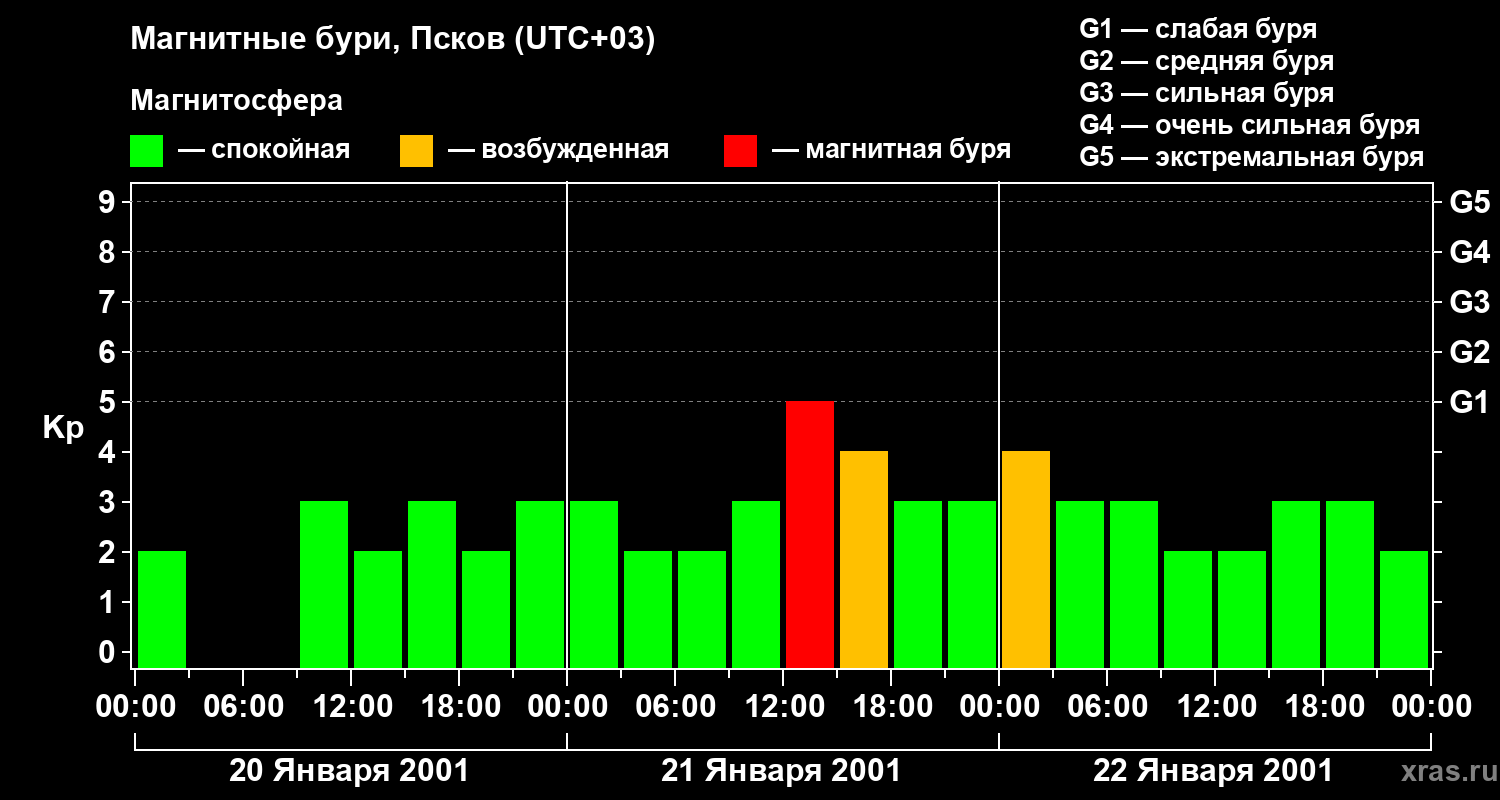
Task: Click the 'G1' right-axis label beside the chart
Action: tap(1469, 402)
